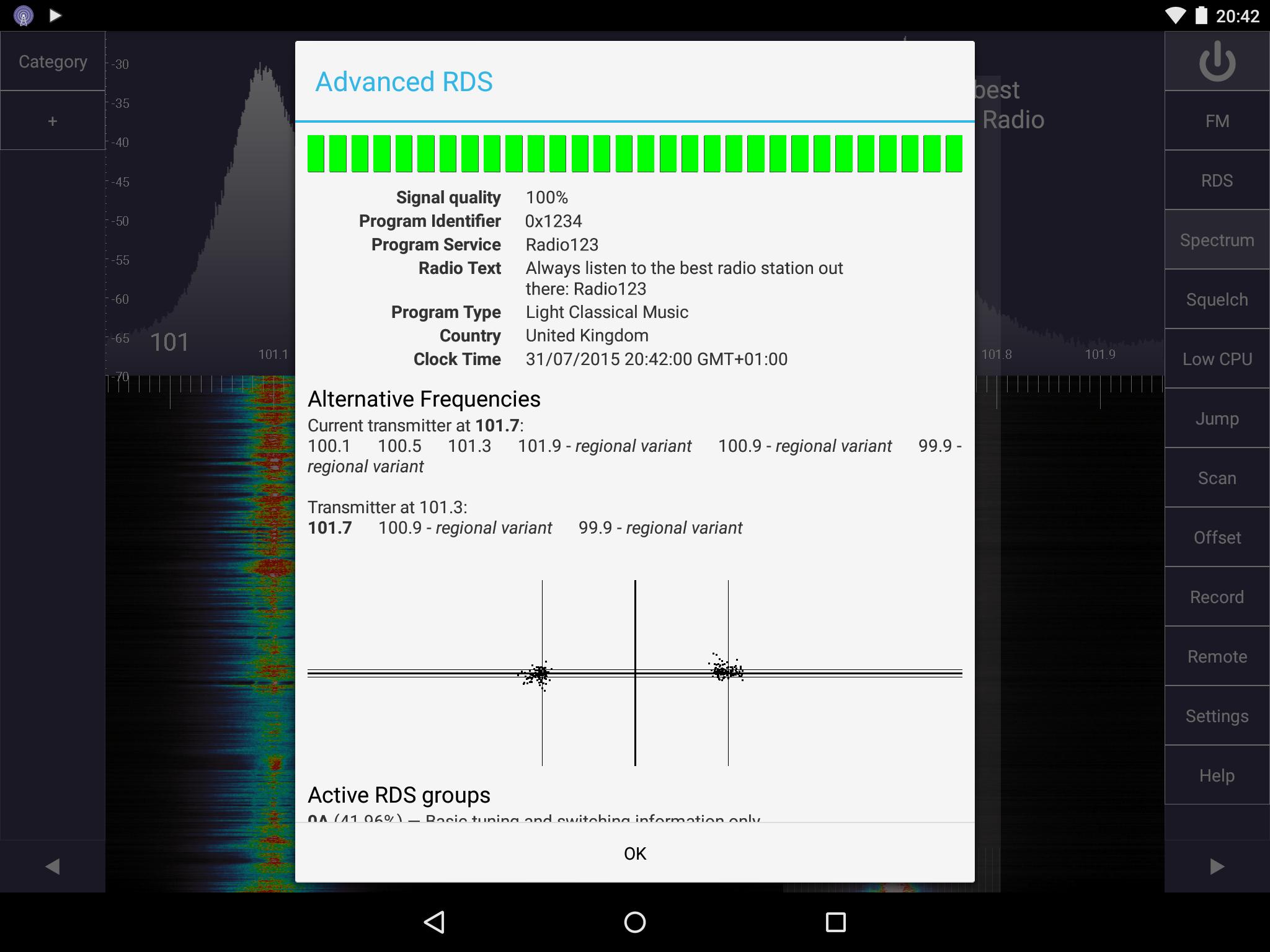View the Spectrum display
This screenshot has height=952, width=1270.
1216,241
